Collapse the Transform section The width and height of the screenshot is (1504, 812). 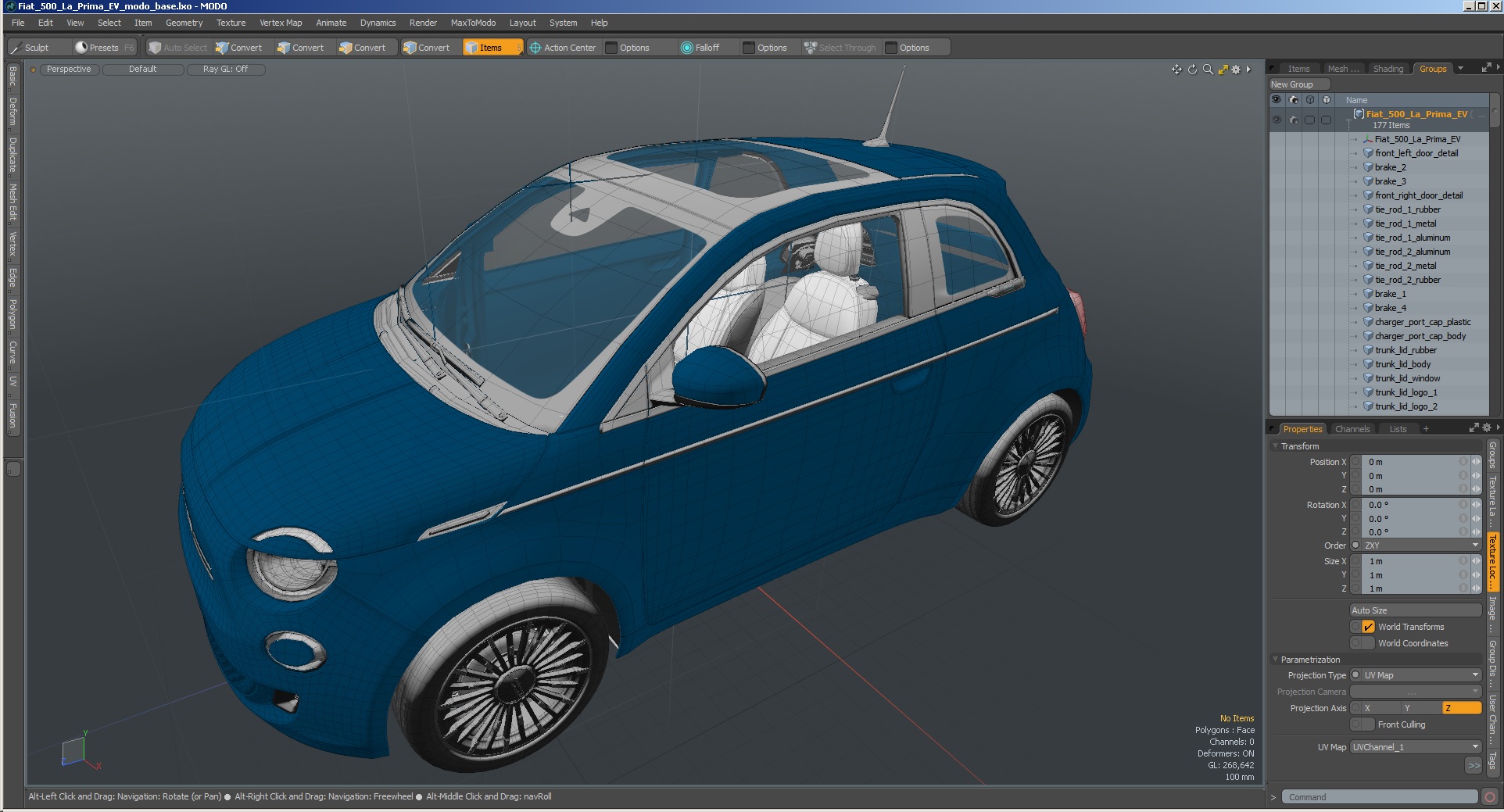coord(1275,446)
